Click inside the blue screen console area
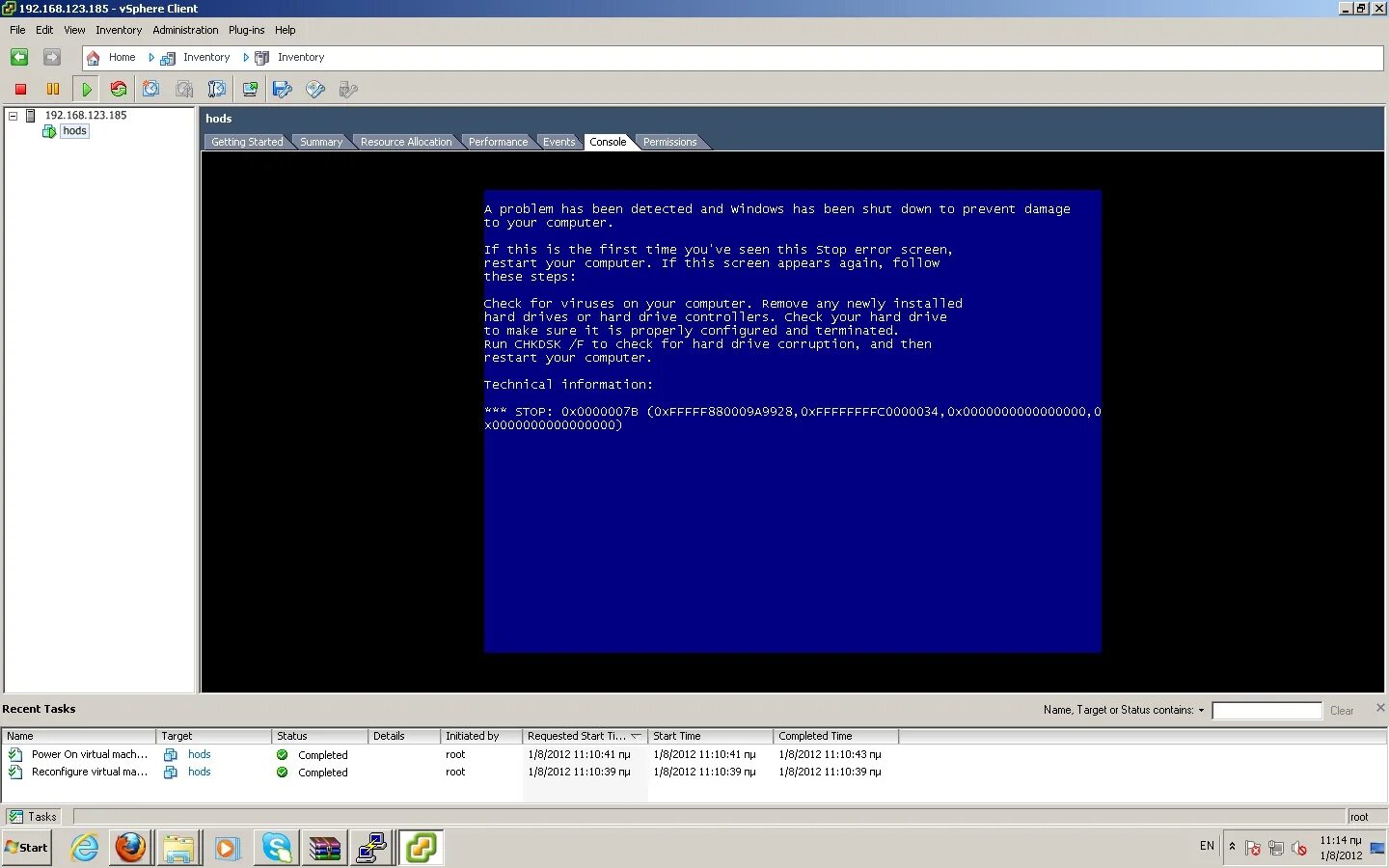This screenshot has height=868, width=1389. (x=792, y=421)
